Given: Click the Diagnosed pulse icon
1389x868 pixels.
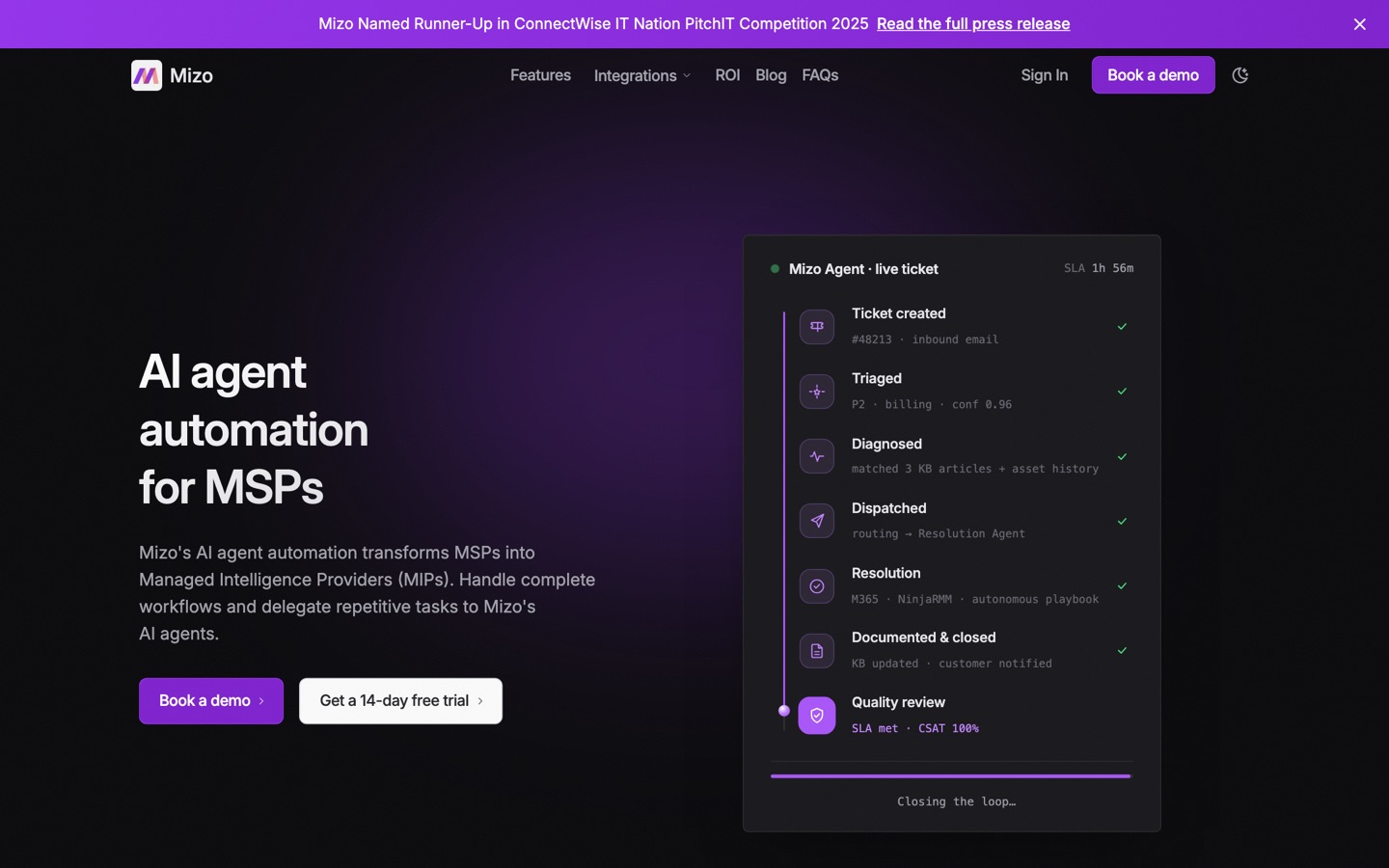Looking at the screenshot, I should 817,456.
